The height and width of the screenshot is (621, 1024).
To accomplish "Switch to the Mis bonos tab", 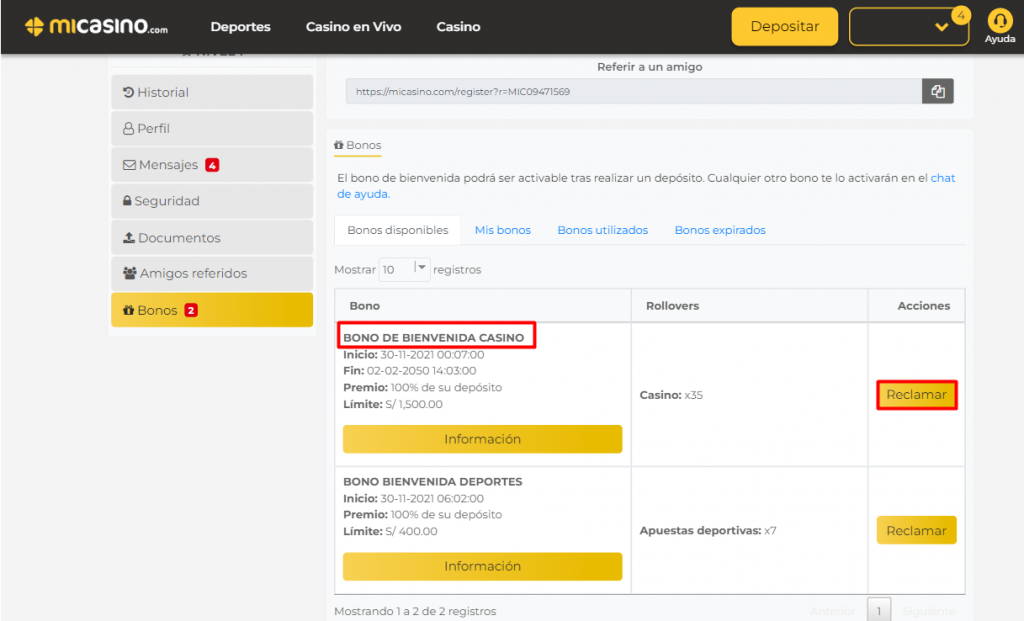I will (502, 230).
